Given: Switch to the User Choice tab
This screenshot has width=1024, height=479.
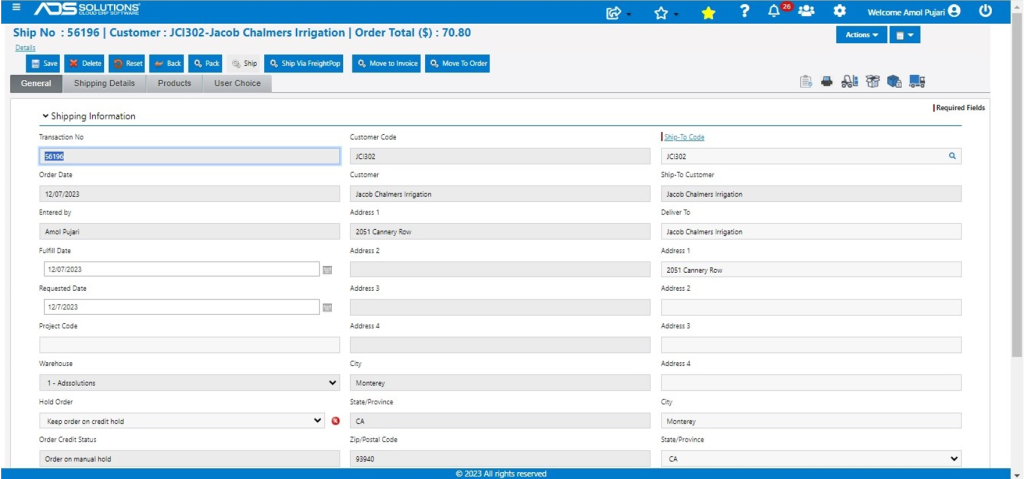Looking at the screenshot, I should click(x=237, y=84).
